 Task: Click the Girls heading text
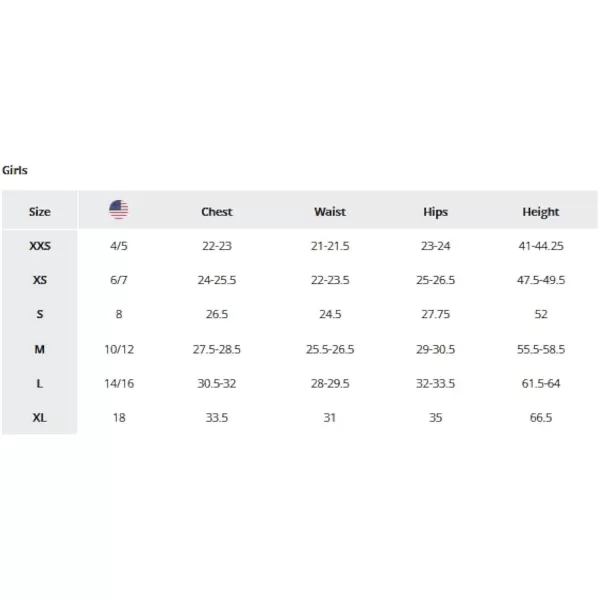coord(15,170)
